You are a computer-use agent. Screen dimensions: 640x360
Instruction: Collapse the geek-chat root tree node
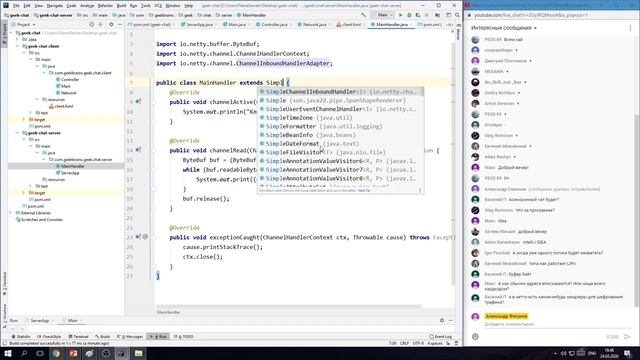point(11,33)
